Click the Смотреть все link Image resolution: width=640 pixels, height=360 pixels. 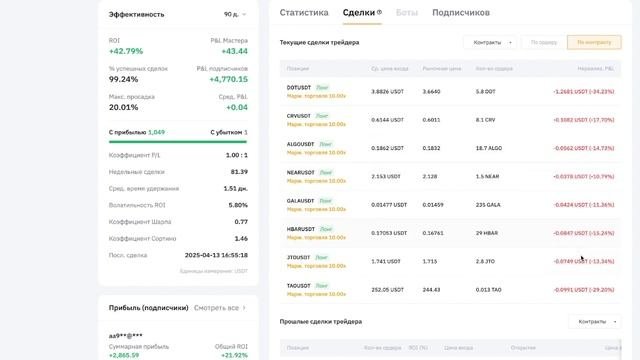(x=216, y=308)
